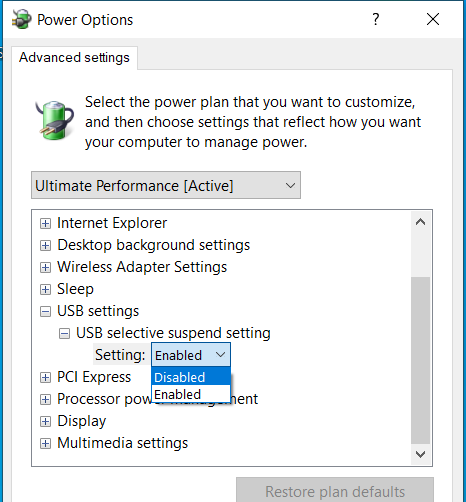
Task: Click the scrollbar up arrow in settings list
Action: click(x=421, y=222)
